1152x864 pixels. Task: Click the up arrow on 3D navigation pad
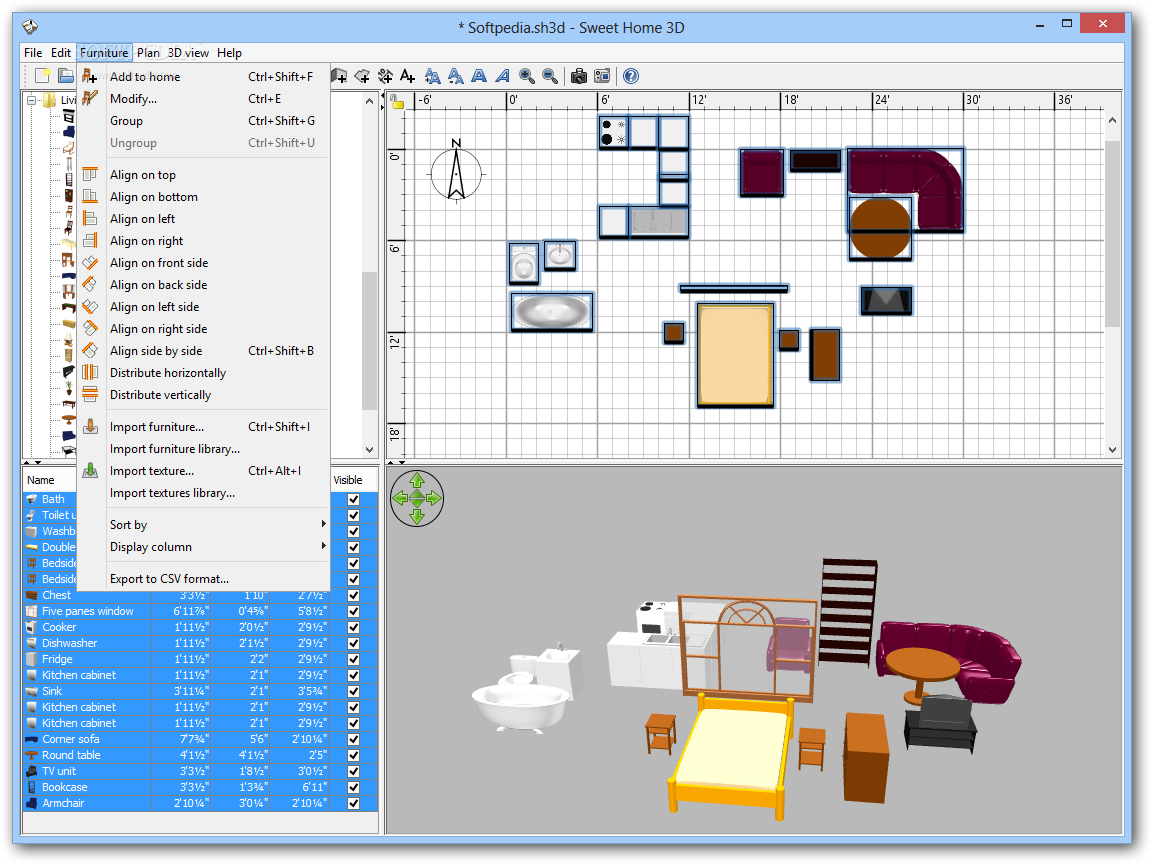pyautogui.click(x=417, y=480)
